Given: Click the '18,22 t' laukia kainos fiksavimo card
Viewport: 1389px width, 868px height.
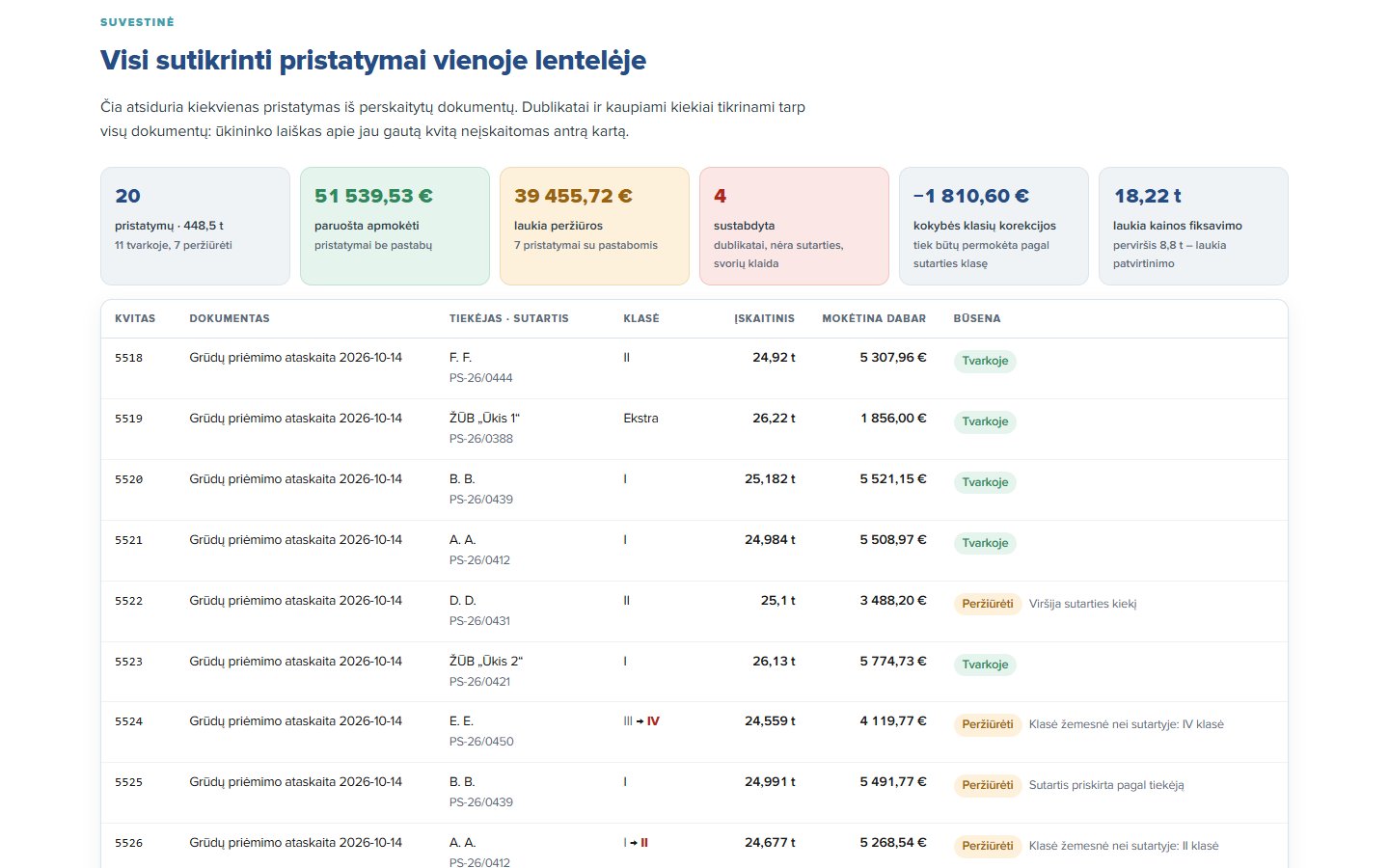Looking at the screenshot, I should [1193, 227].
